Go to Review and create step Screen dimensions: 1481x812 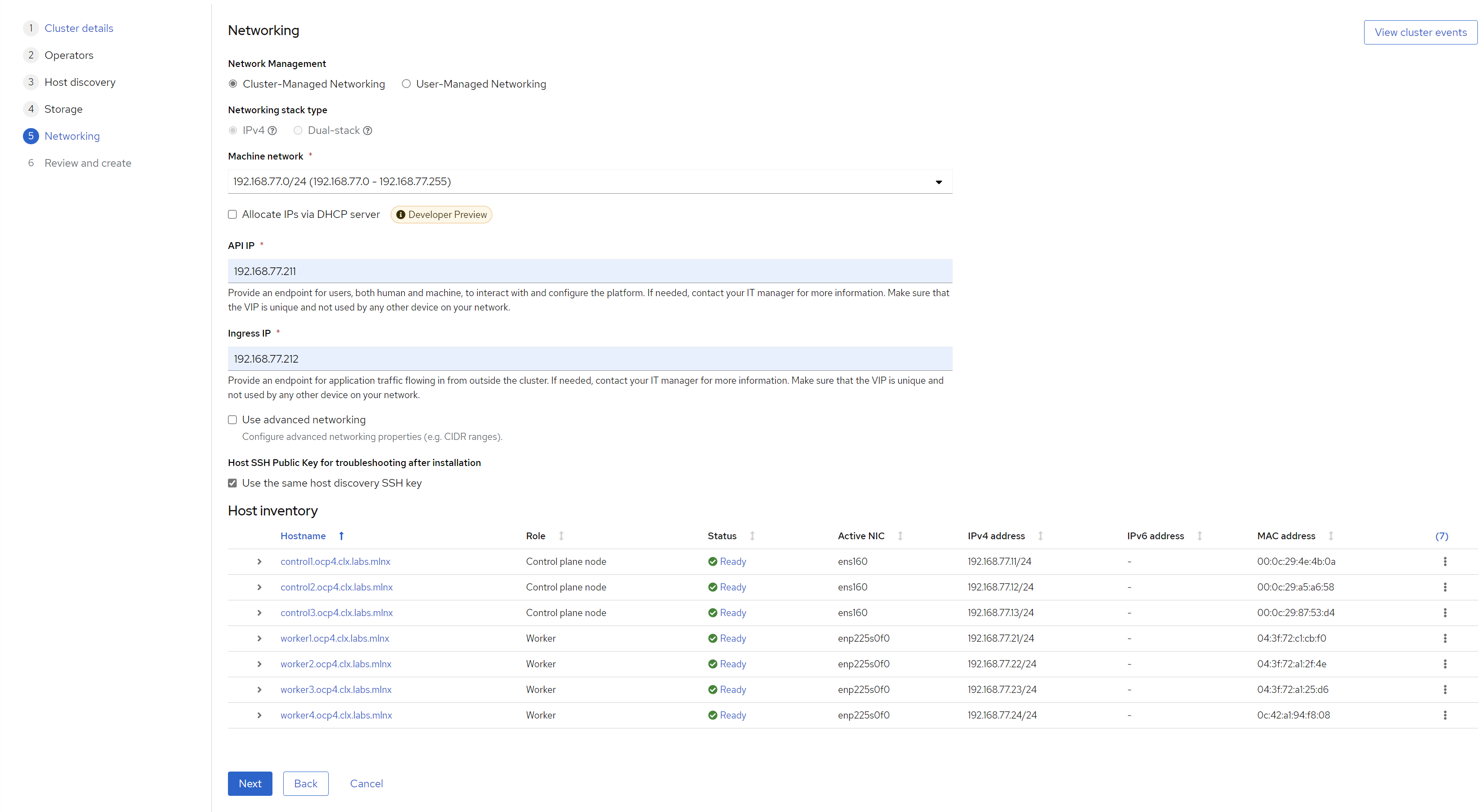tap(87, 163)
